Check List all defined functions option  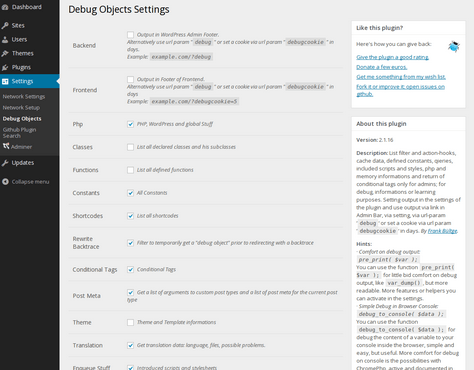[x=130, y=170]
